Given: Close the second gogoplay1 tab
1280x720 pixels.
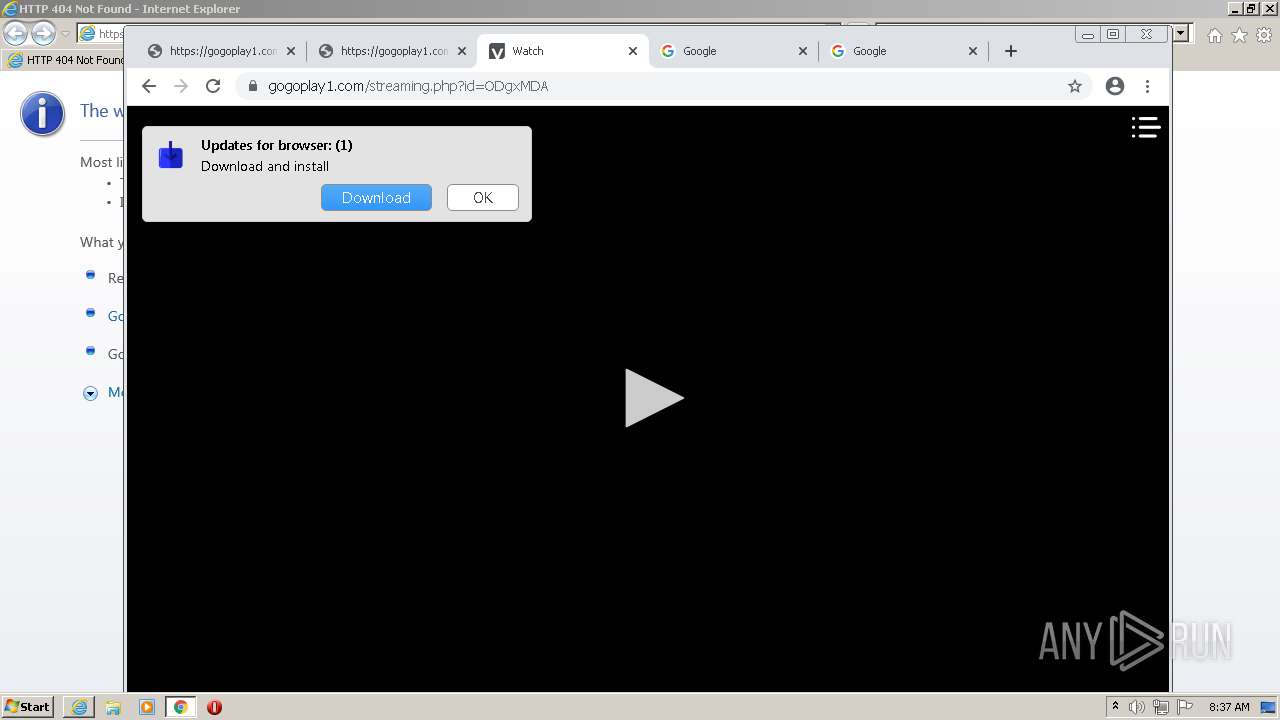Looking at the screenshot, I should pyautogui.click(x=462, y=51).
